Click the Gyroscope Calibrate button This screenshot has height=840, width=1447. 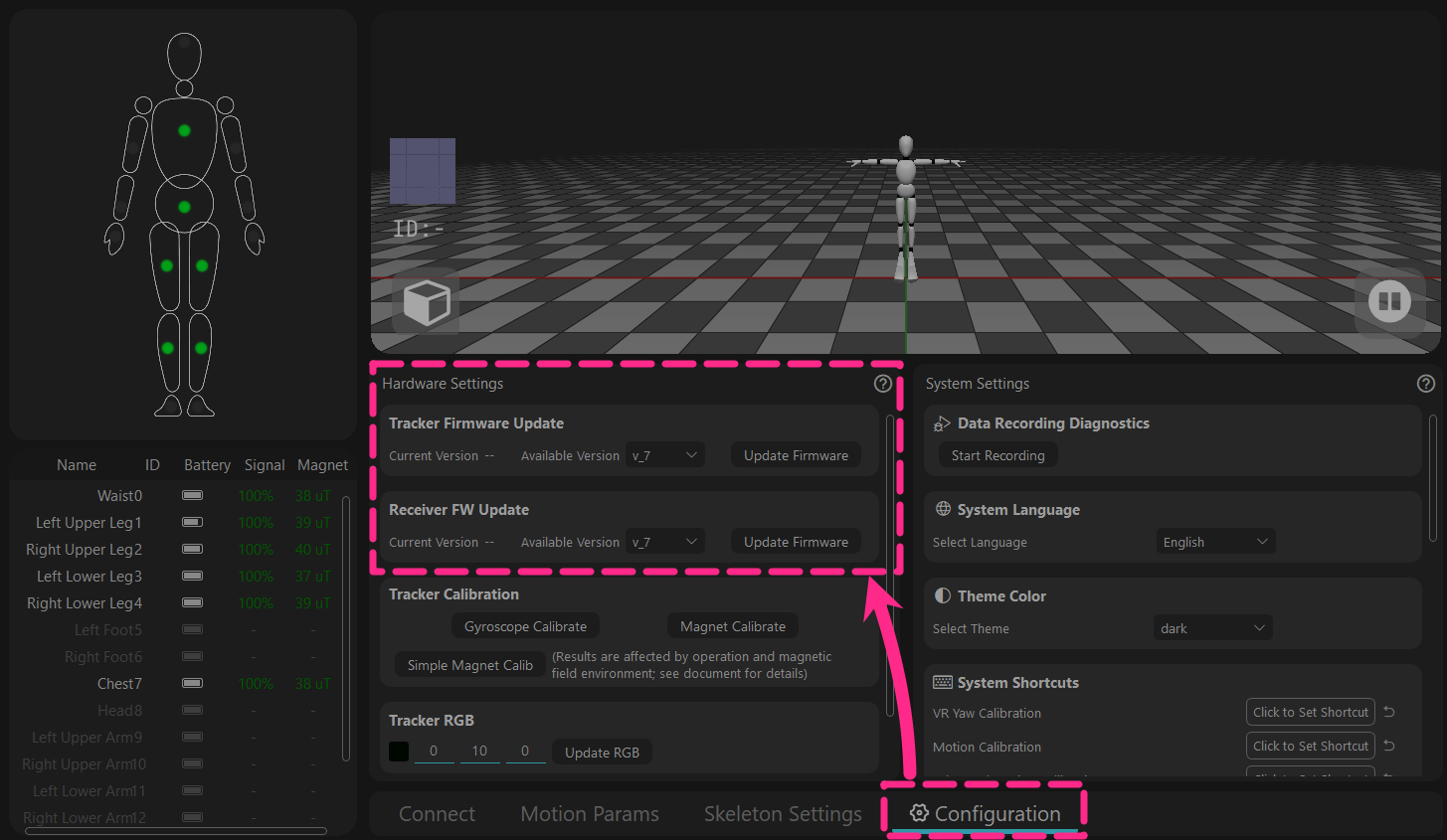[525, 626]
